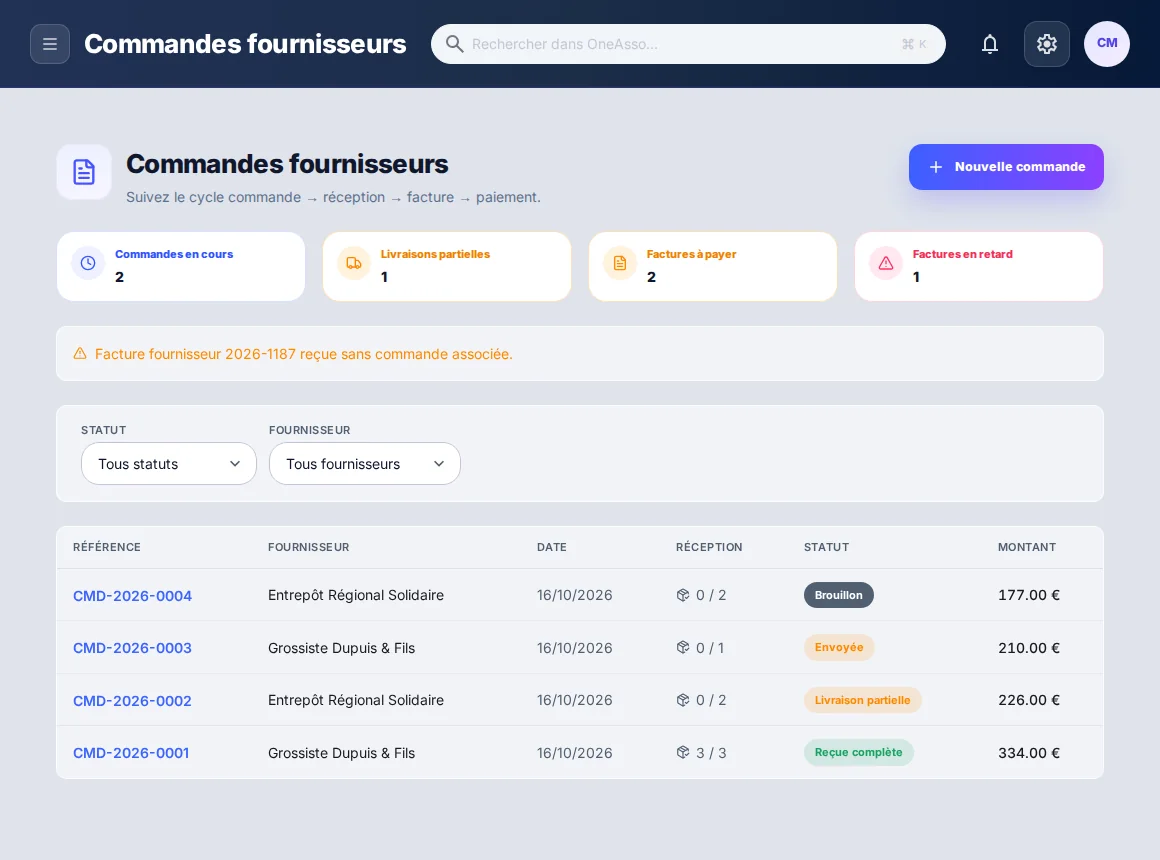Click the 177.00 € amount
Viewport: 1160px width, 860px height.
click(1029, 595)
